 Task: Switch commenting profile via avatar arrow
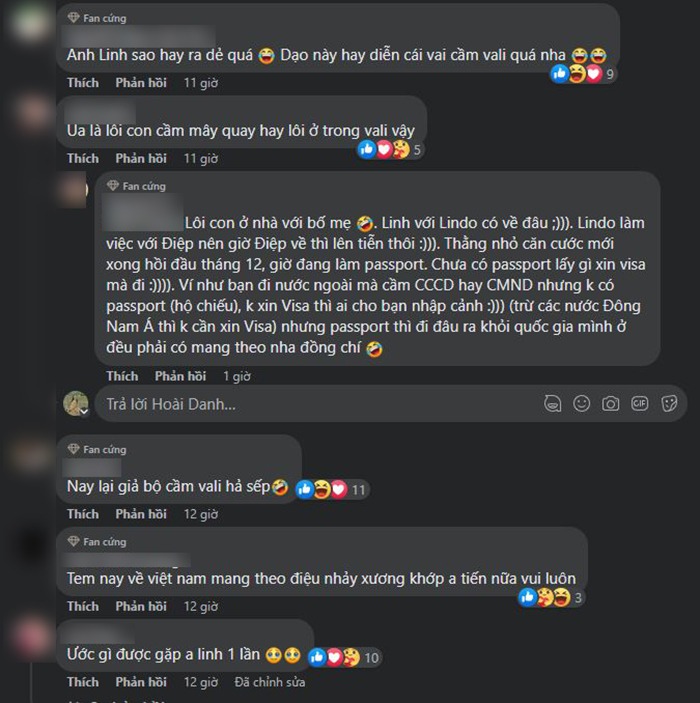(84, 411)
